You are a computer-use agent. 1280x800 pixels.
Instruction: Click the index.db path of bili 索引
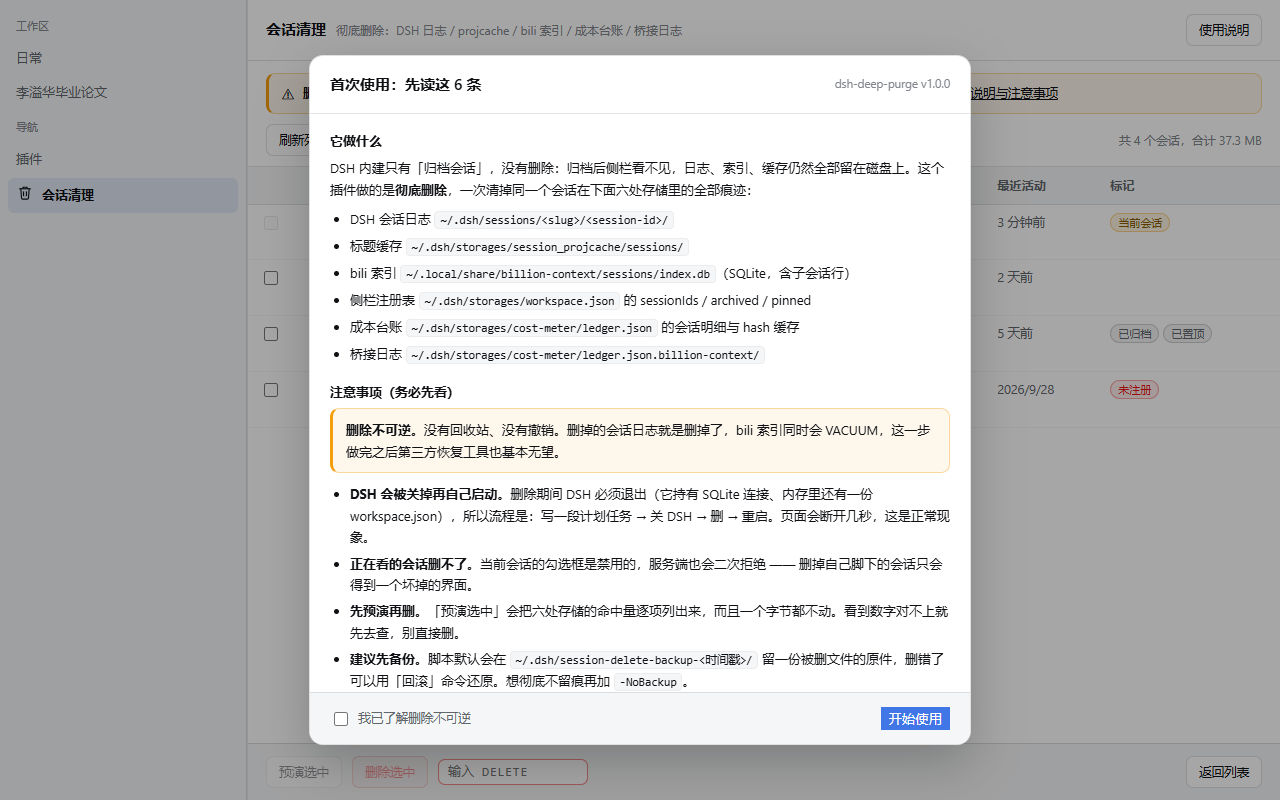558,274
